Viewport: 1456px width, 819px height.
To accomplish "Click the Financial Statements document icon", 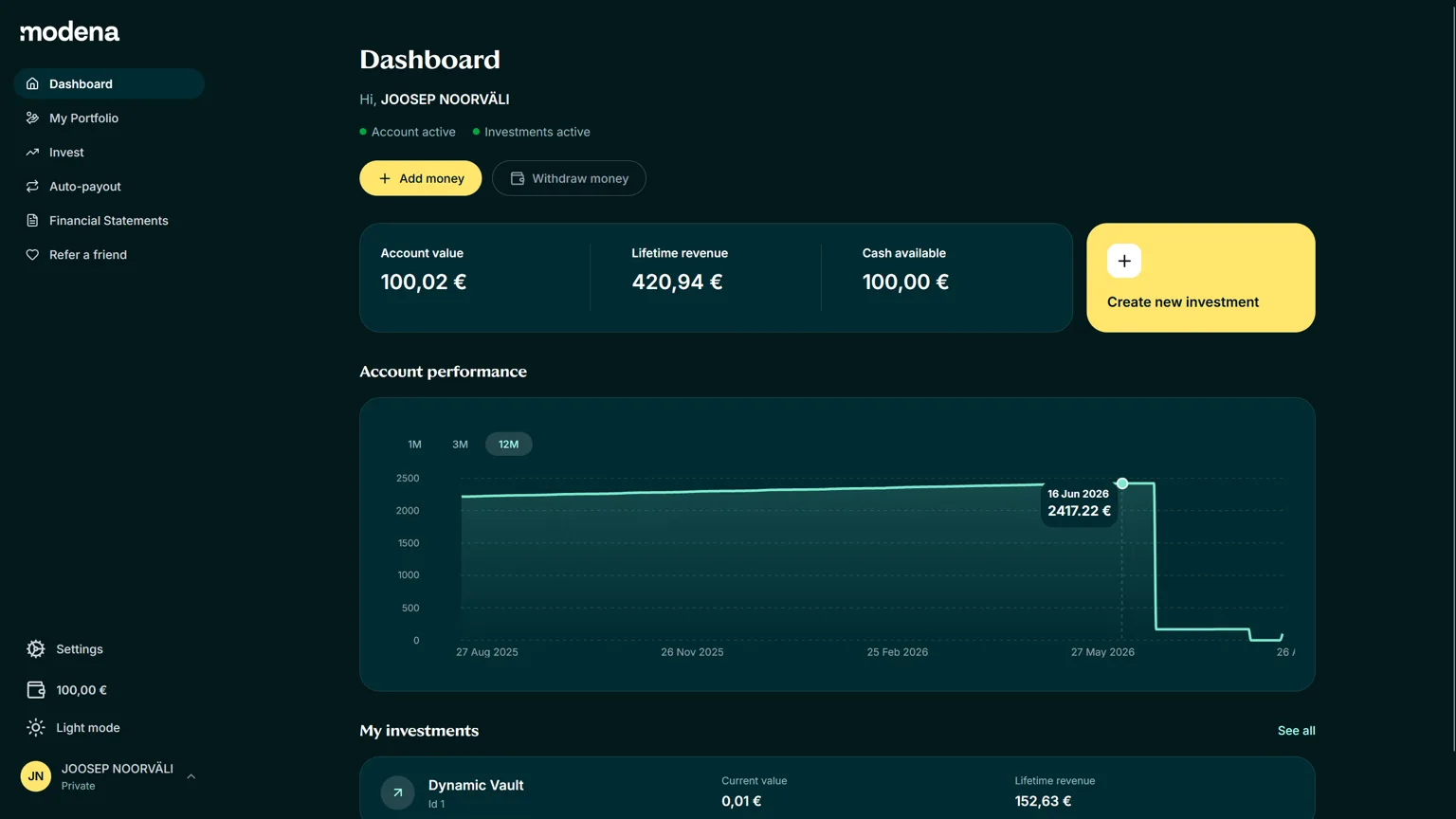I will [32, 220].
